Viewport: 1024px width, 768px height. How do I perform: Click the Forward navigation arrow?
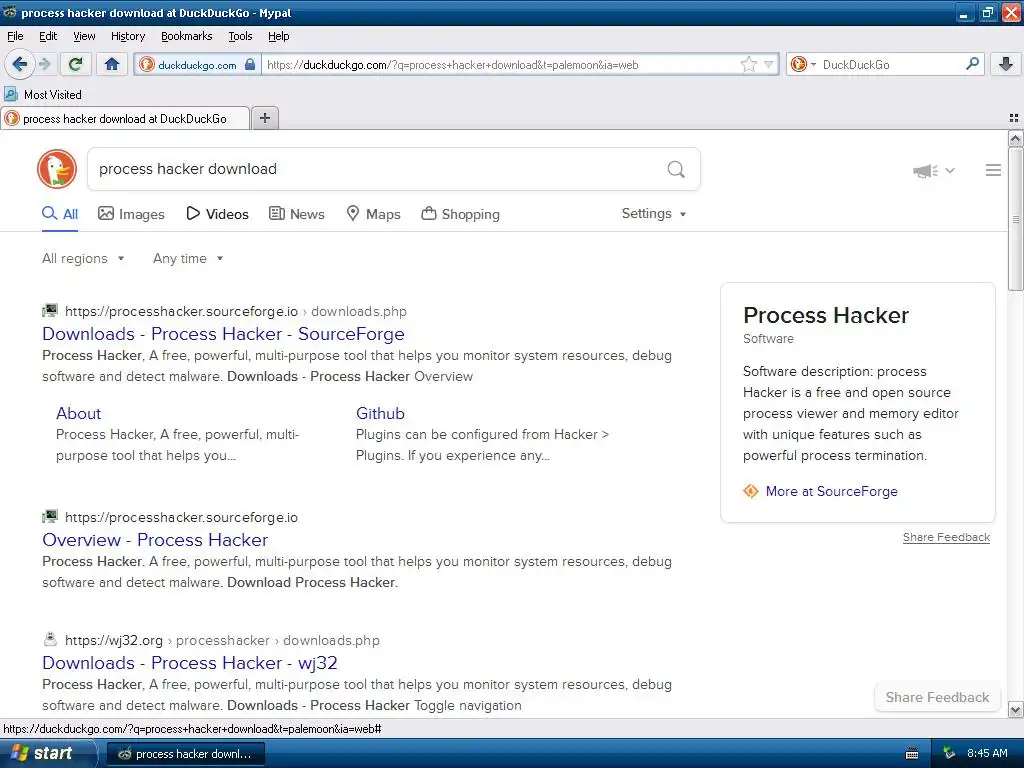[x=44, y=64]
